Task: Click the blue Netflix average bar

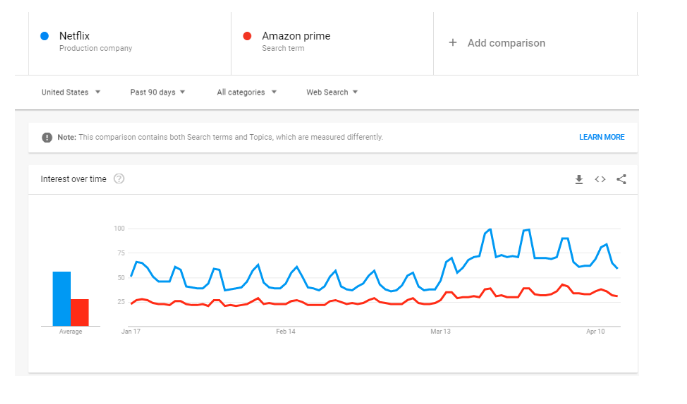Action: tap(62, 298)
